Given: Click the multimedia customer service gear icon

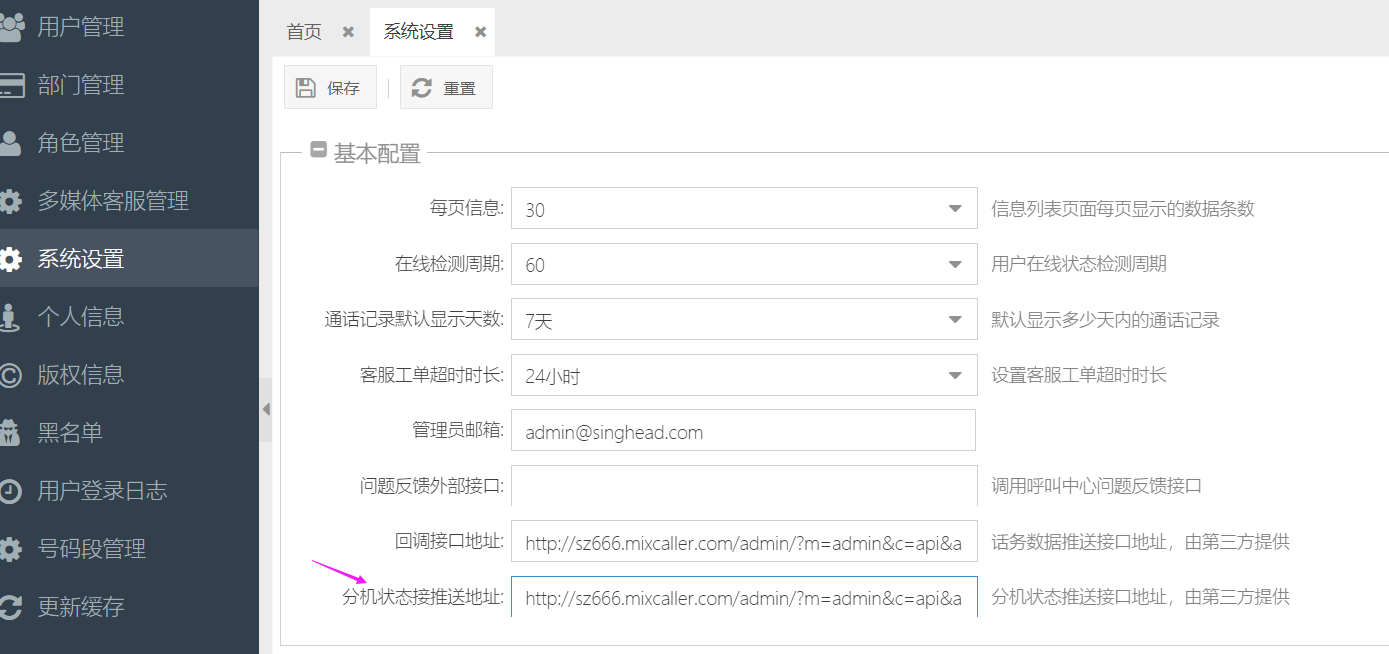Looking at the screenshot, I should (x=11, y=201).
